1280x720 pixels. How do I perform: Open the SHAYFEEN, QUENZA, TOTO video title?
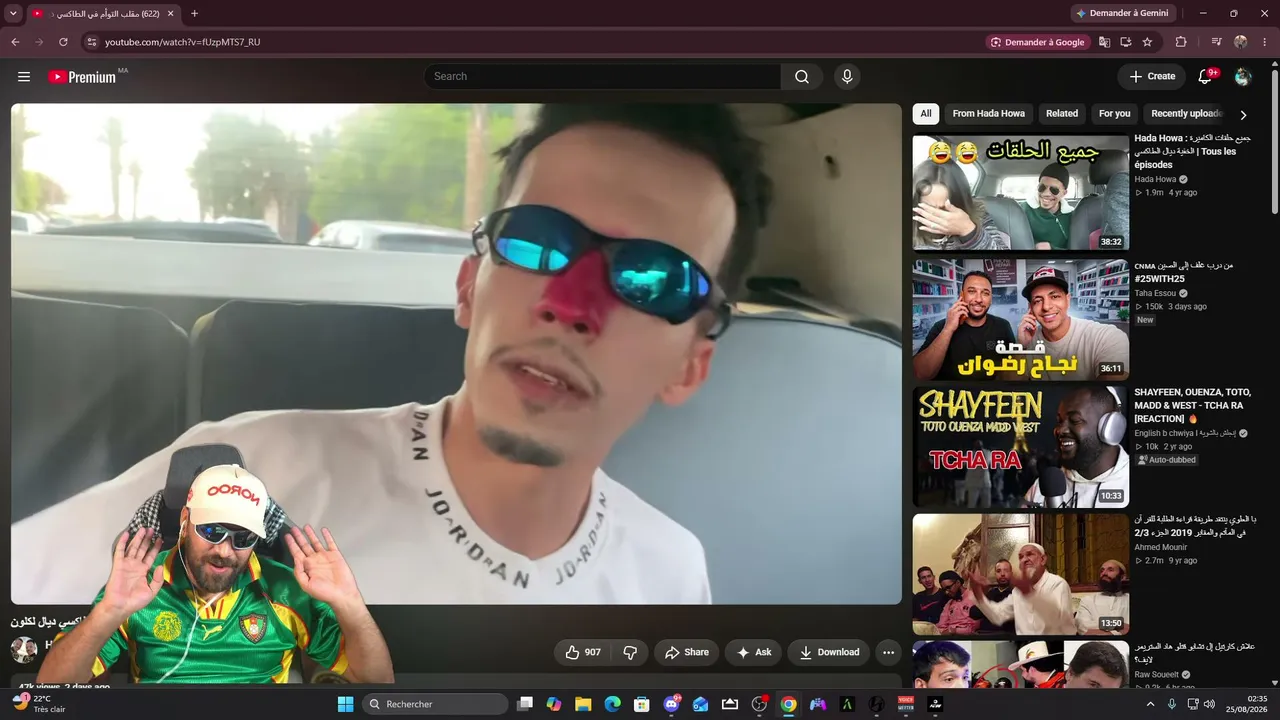click(x=1192, y=405)
